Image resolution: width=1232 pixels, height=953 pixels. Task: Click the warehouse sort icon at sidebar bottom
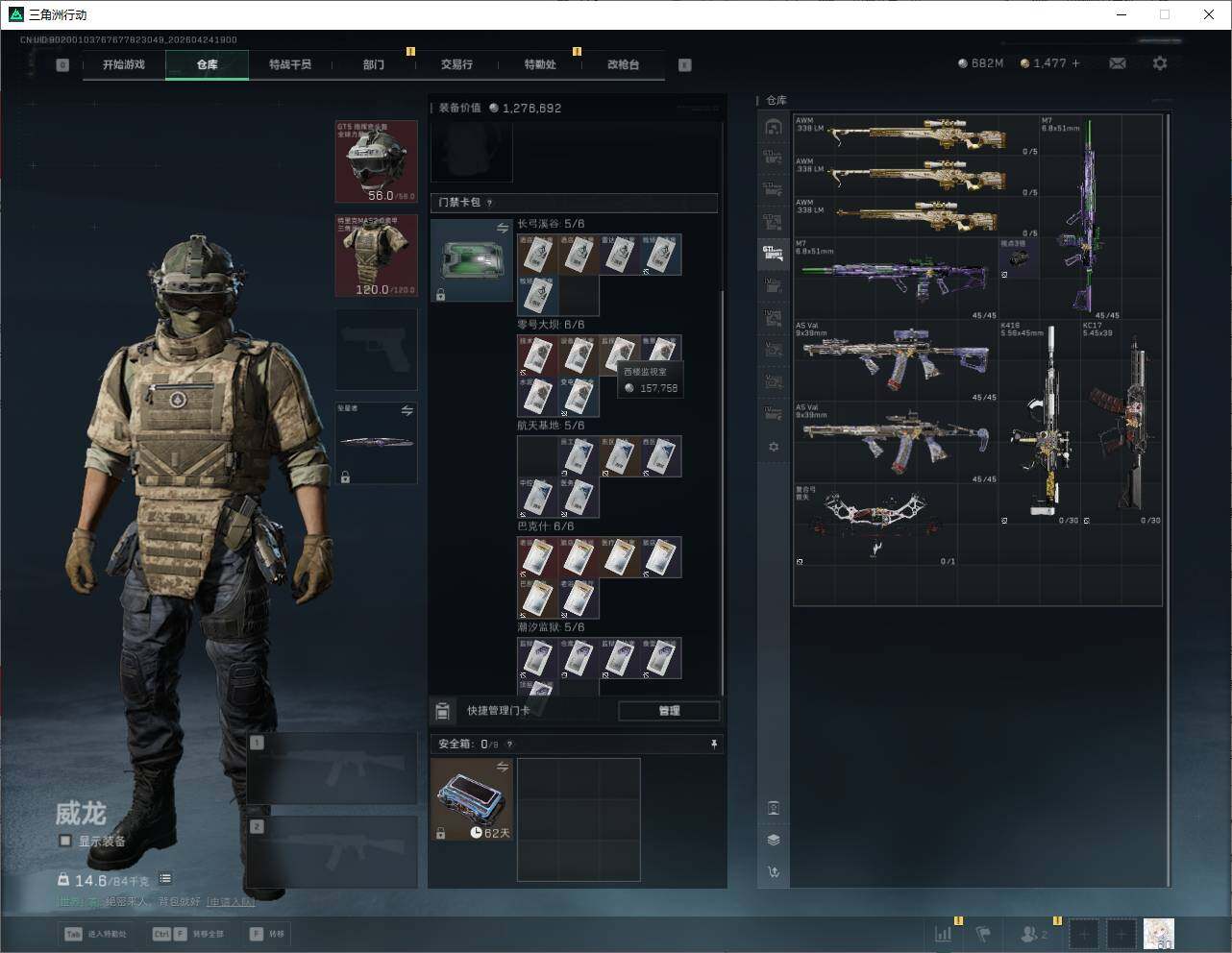(x=774, y=872)
